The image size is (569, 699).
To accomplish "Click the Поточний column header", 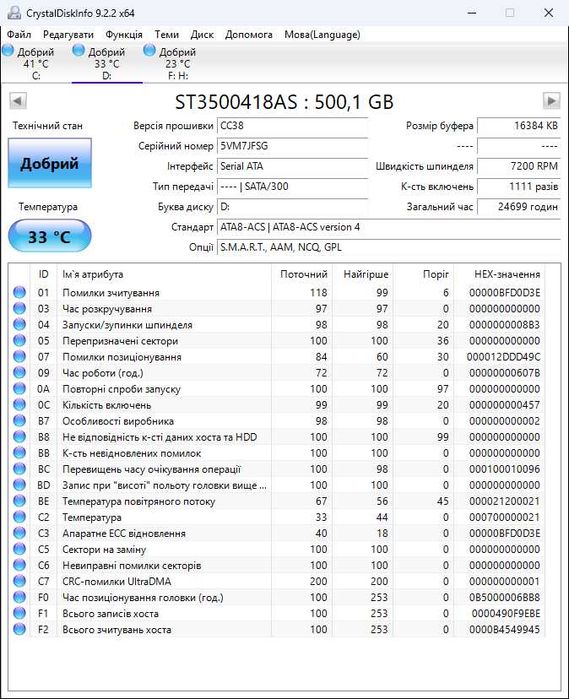I will click(x=302, y=274).
